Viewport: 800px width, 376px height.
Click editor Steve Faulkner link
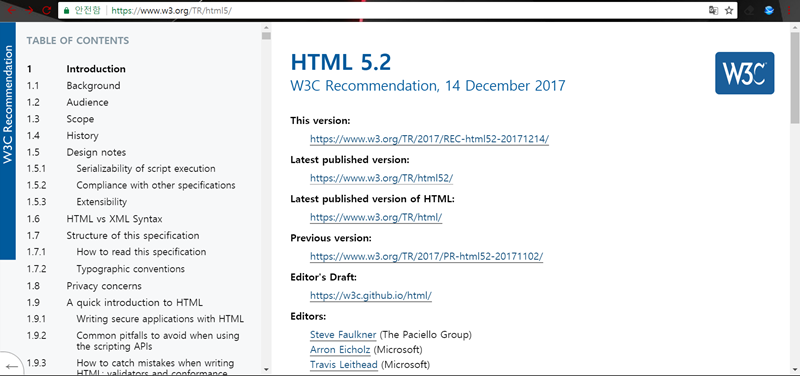click(343, 335)
